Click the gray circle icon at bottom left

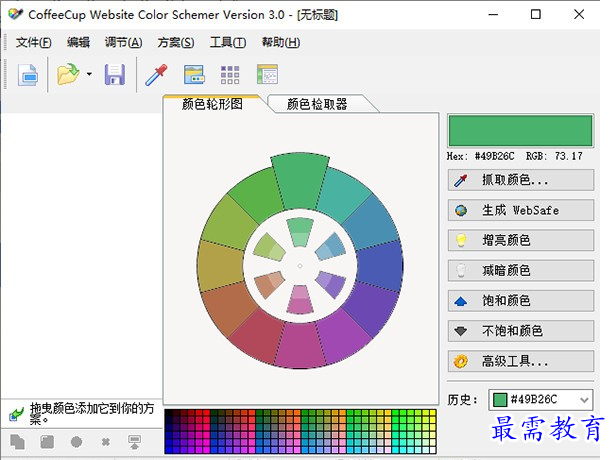[77, 442]
